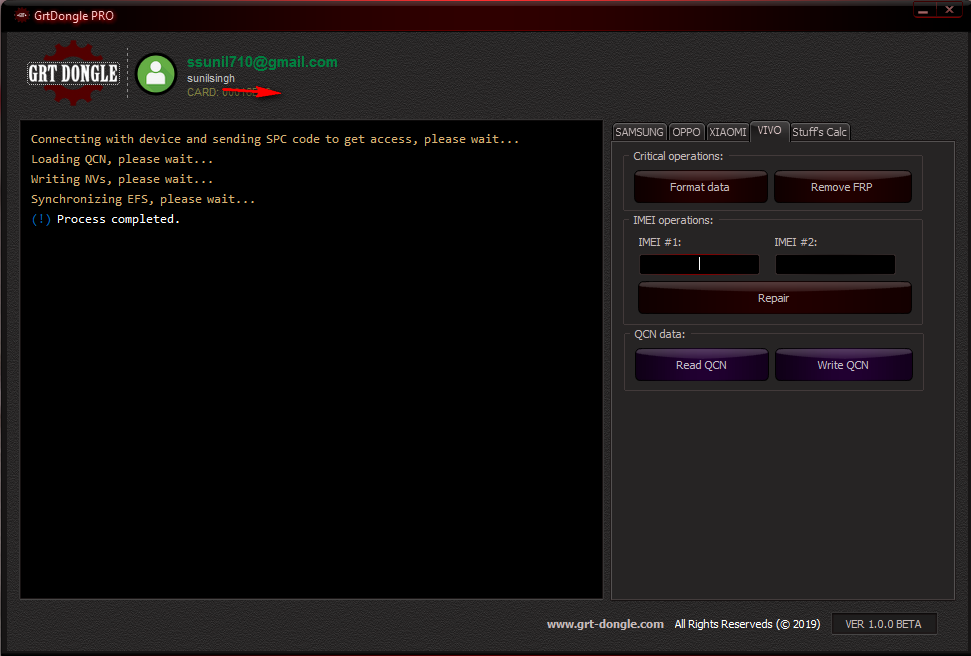Click the ssunil710@gmail.com account email
The height and width of the screenshot is (656, 971).
[262, 62]
